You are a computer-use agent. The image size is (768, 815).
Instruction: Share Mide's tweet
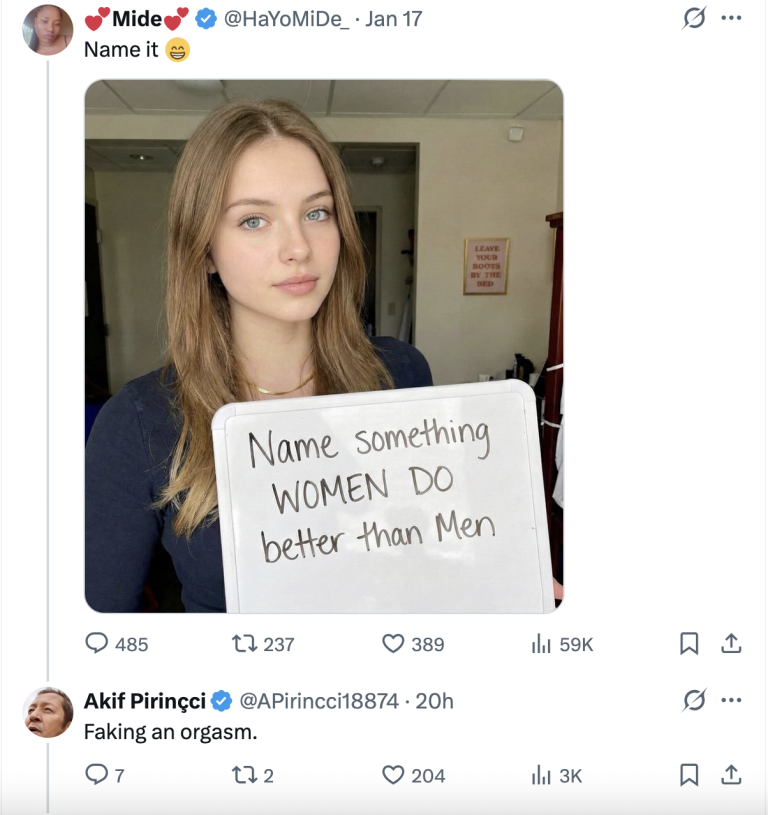(732, 644)
